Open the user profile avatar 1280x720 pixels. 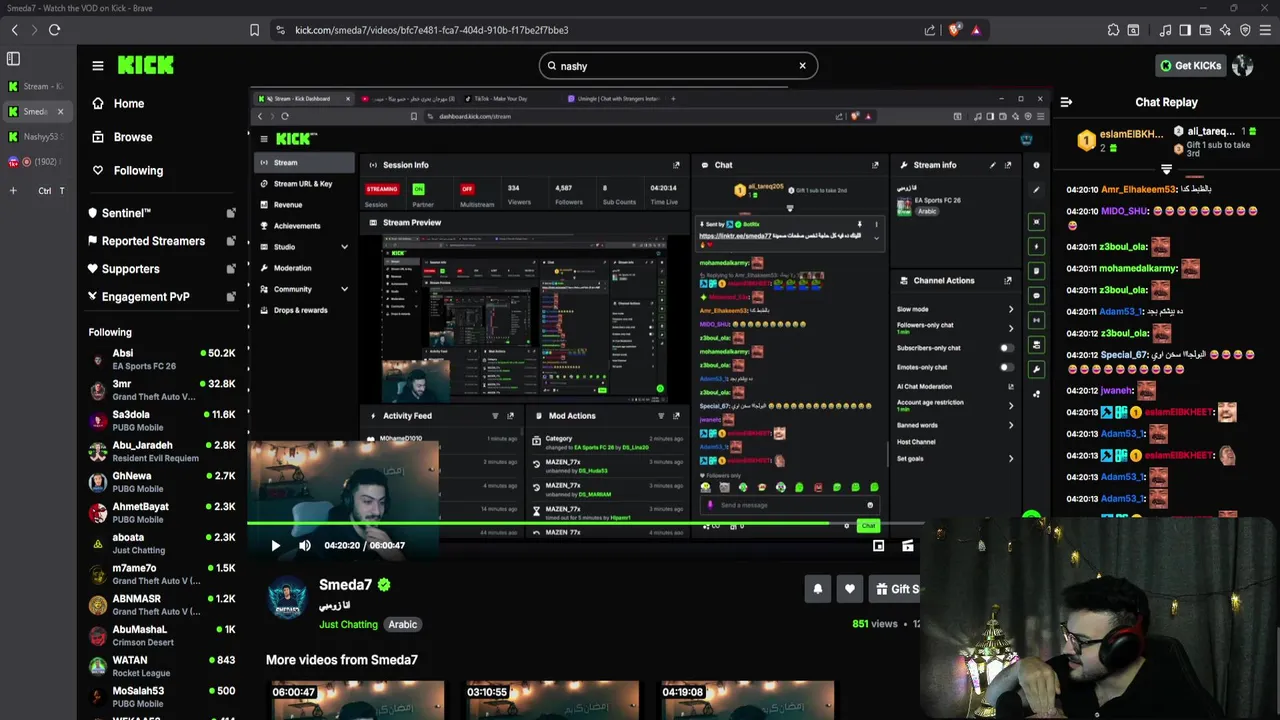[x=1243, y=66]
